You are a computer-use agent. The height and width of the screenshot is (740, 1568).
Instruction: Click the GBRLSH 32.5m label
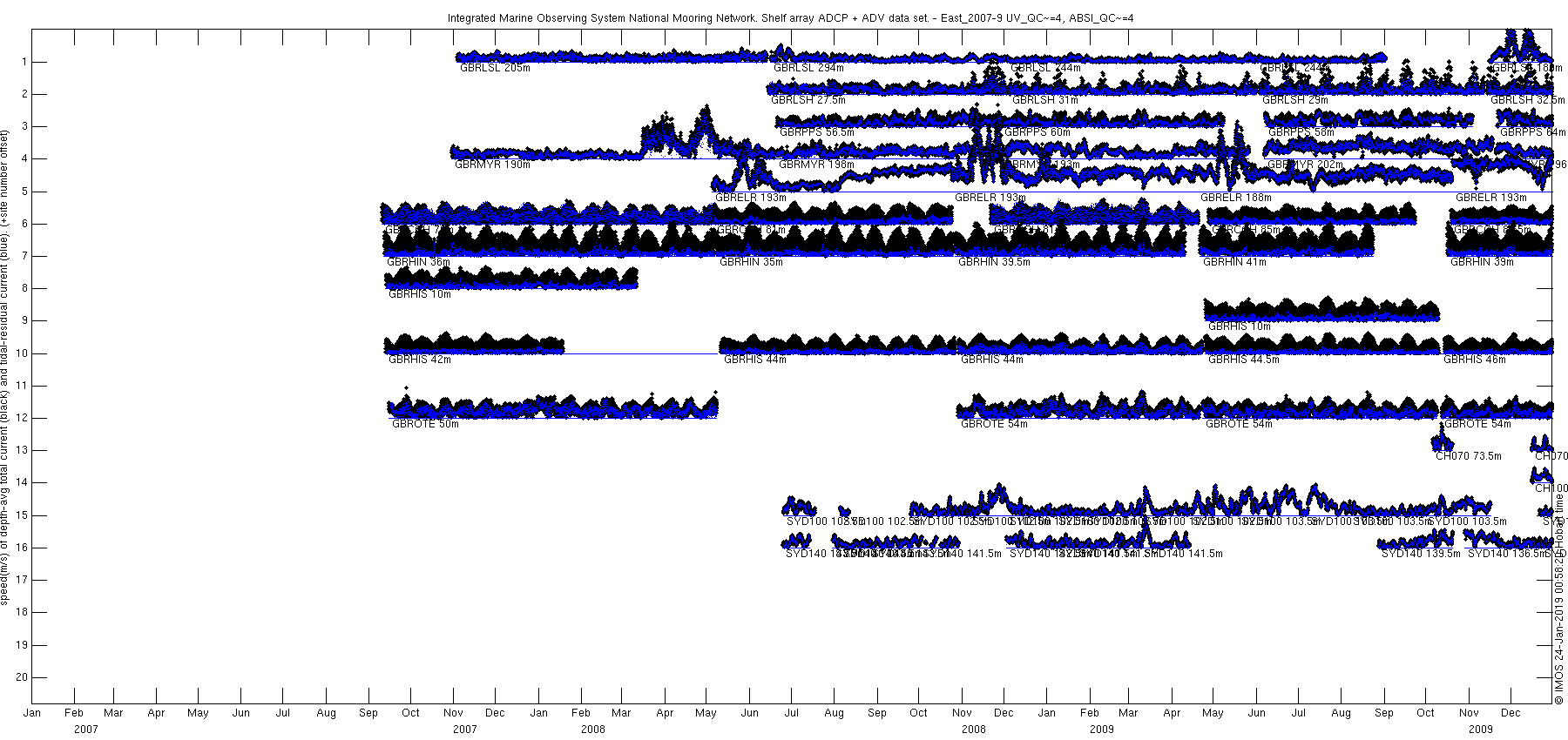tap(1528, 99)
